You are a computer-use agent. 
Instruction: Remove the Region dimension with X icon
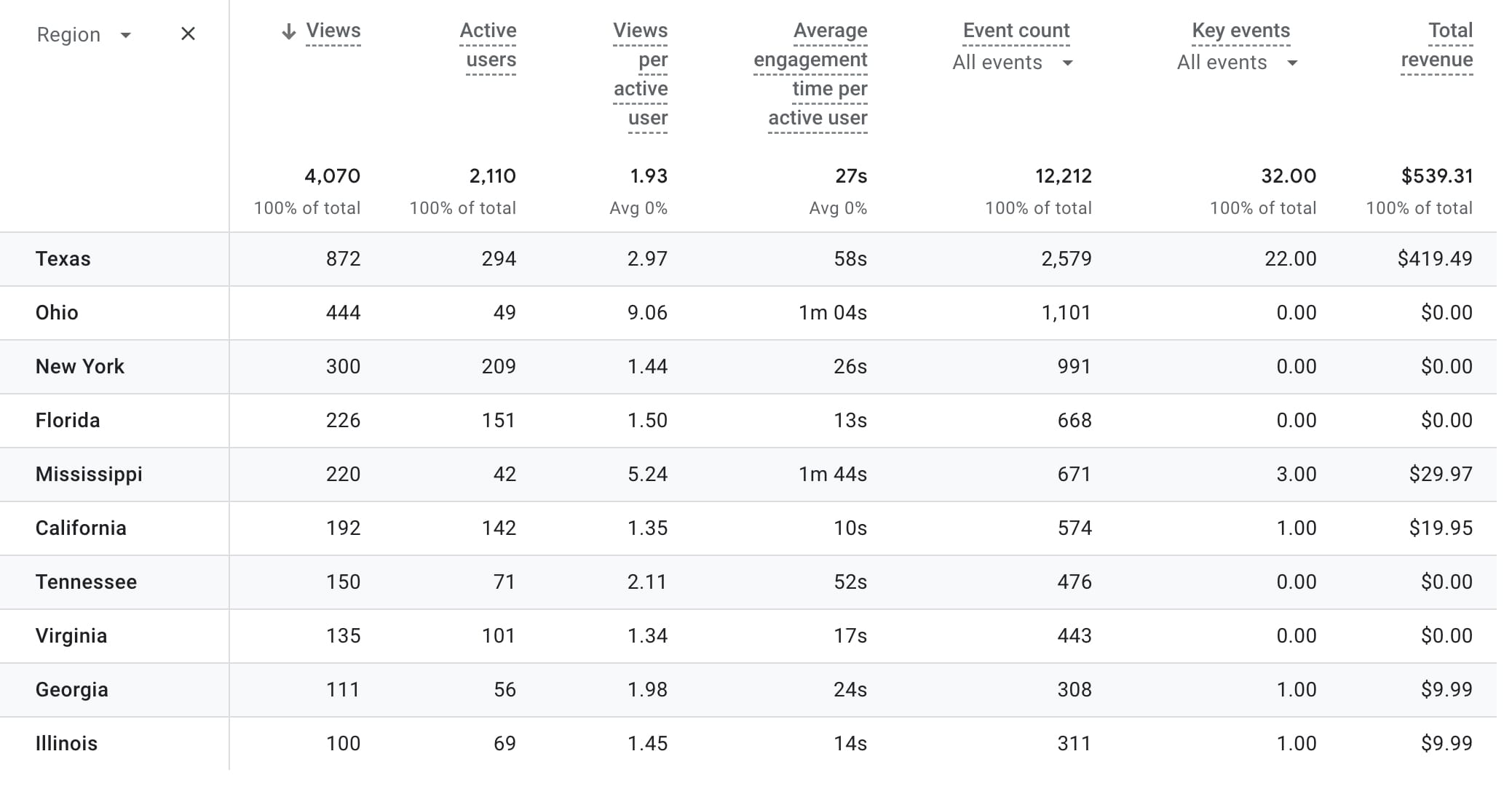[188, 34]
